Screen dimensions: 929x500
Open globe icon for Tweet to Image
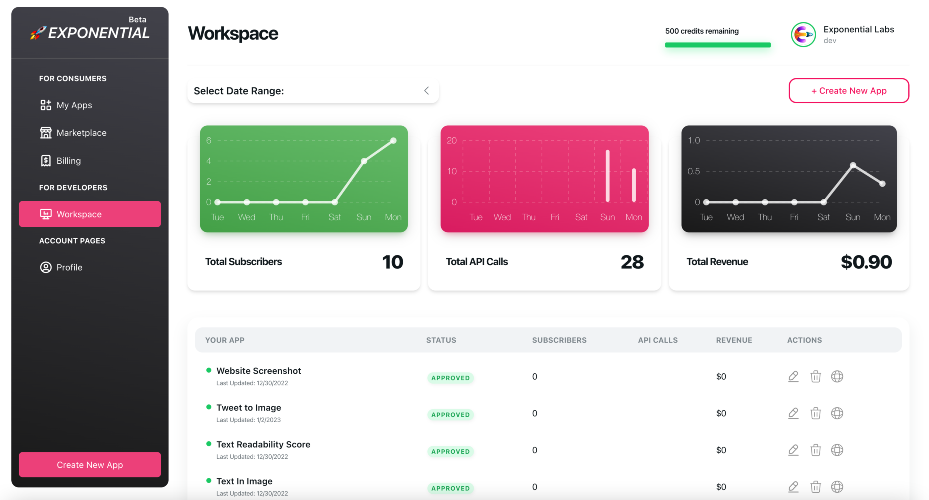(x=837, y=413)
